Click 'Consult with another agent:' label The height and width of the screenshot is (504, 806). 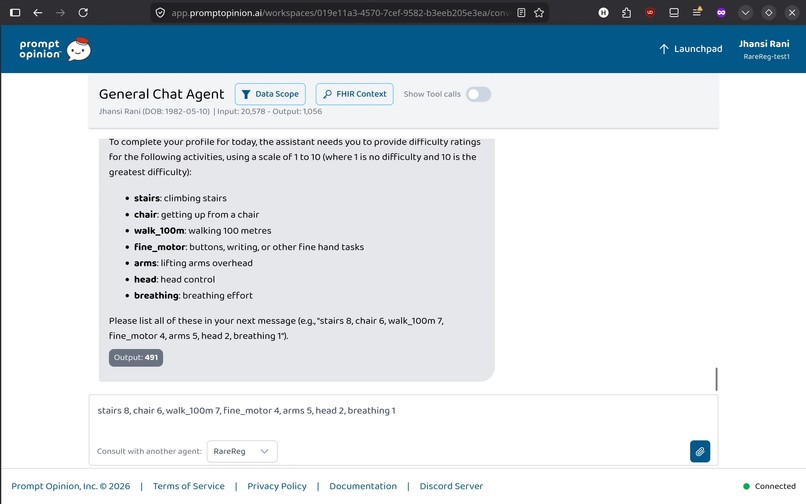[x=149, y=451]
